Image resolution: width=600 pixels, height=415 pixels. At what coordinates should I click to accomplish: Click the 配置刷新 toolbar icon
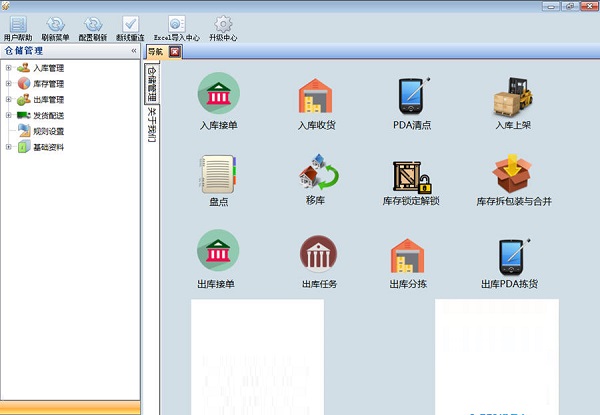pos(93,24)
